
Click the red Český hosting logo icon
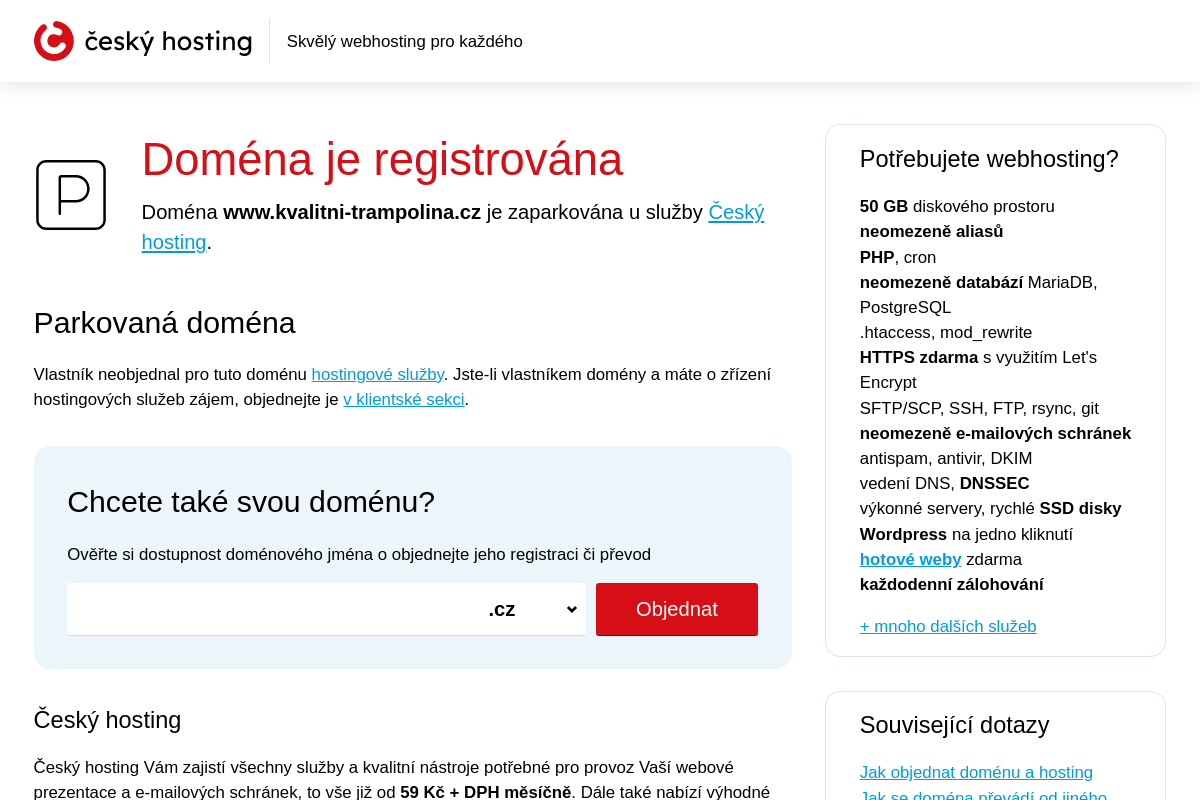coord(52,41)
